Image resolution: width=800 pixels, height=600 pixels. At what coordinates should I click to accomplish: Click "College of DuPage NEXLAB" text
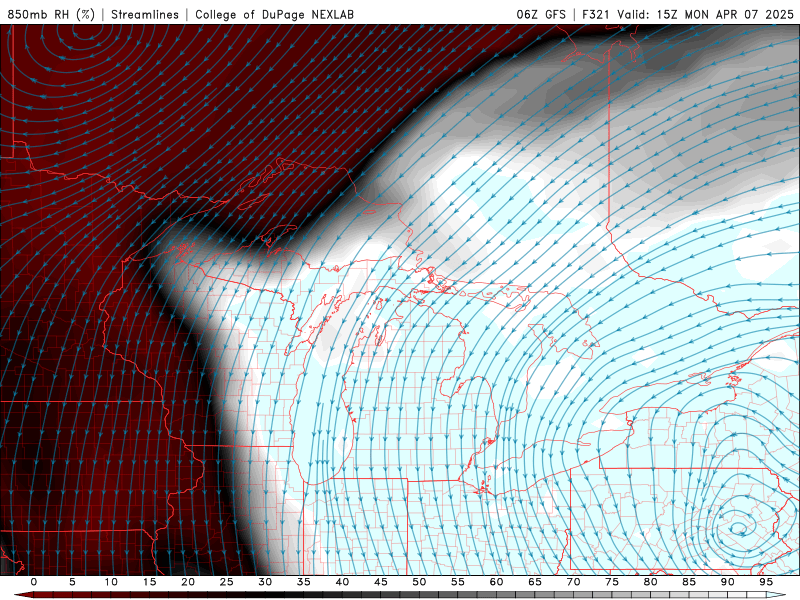pos(274,14)
